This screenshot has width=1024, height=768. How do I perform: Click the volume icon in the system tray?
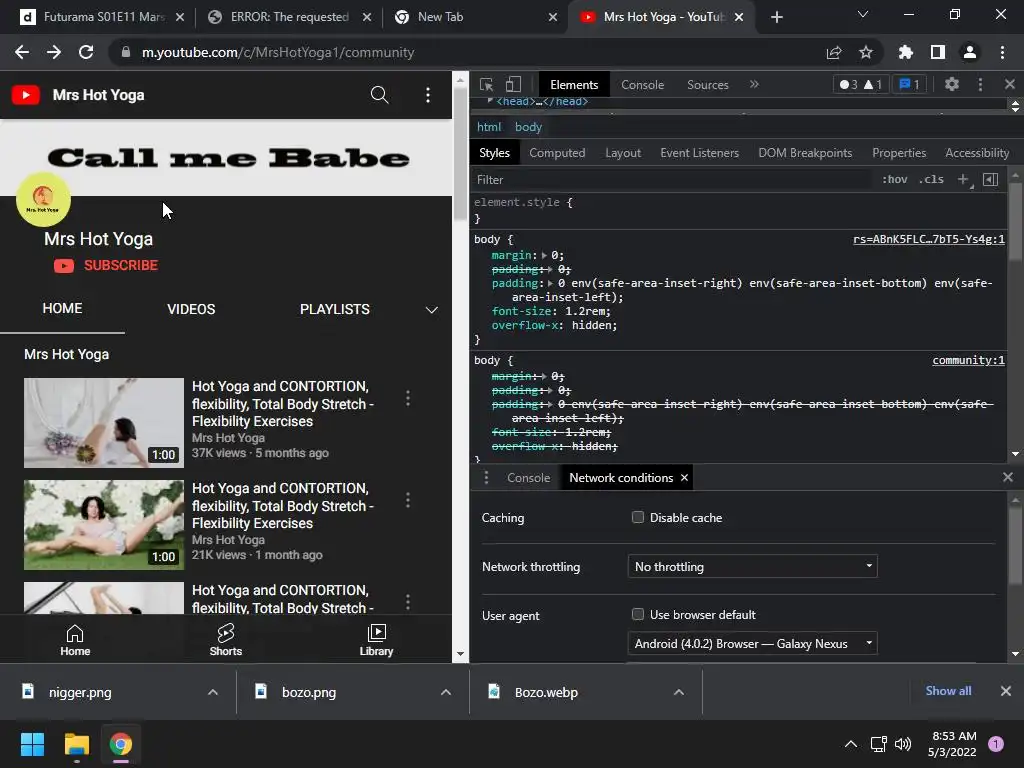[x=903, y=744]
